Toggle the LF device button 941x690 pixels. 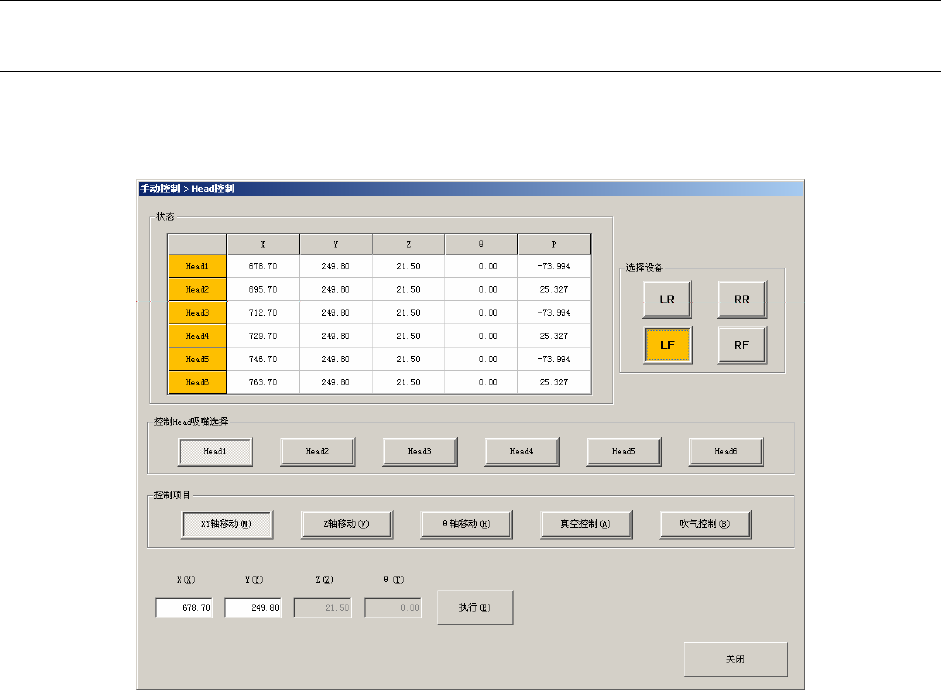[667, 346]
